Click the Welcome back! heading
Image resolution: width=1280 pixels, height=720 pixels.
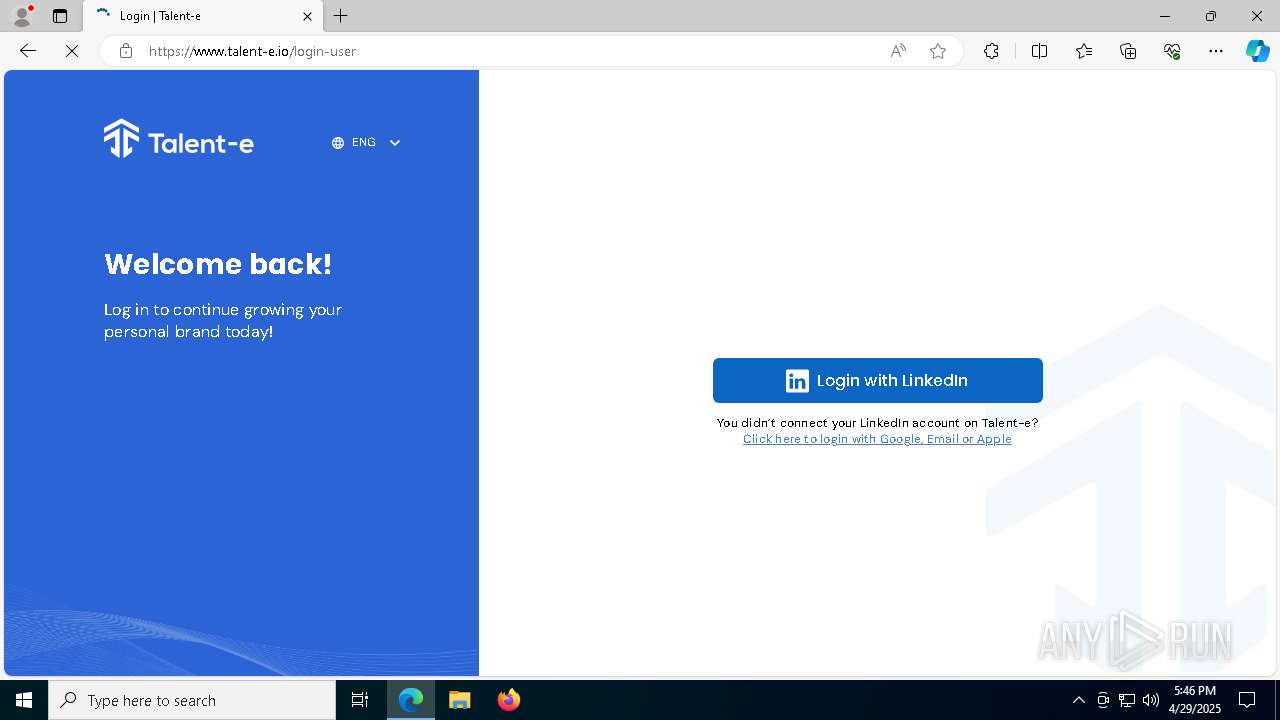pyautogui.click(x=218, y=264)
